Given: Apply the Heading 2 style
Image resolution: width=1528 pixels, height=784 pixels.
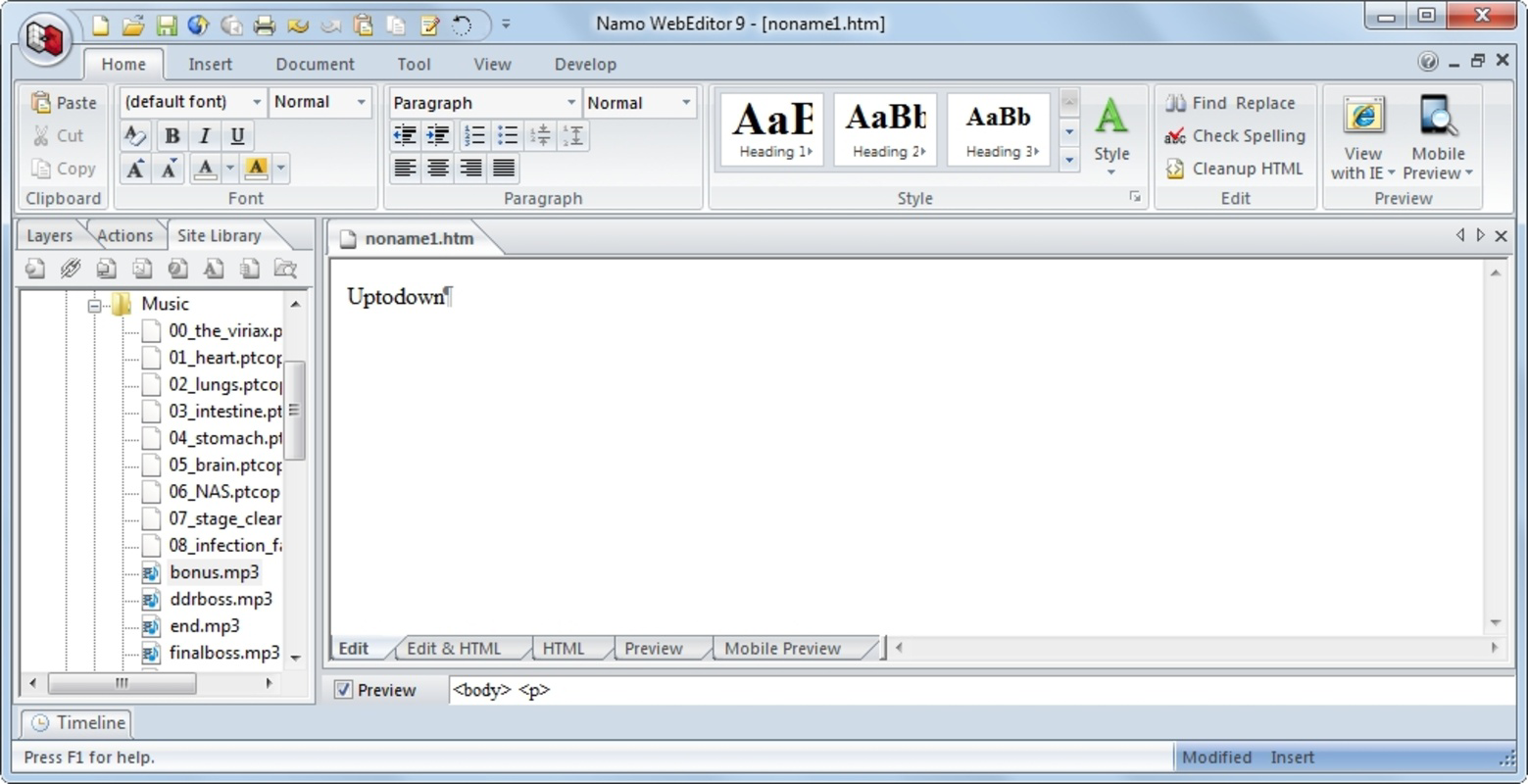Looking at the screenshot, I should (x=885, y=129).
